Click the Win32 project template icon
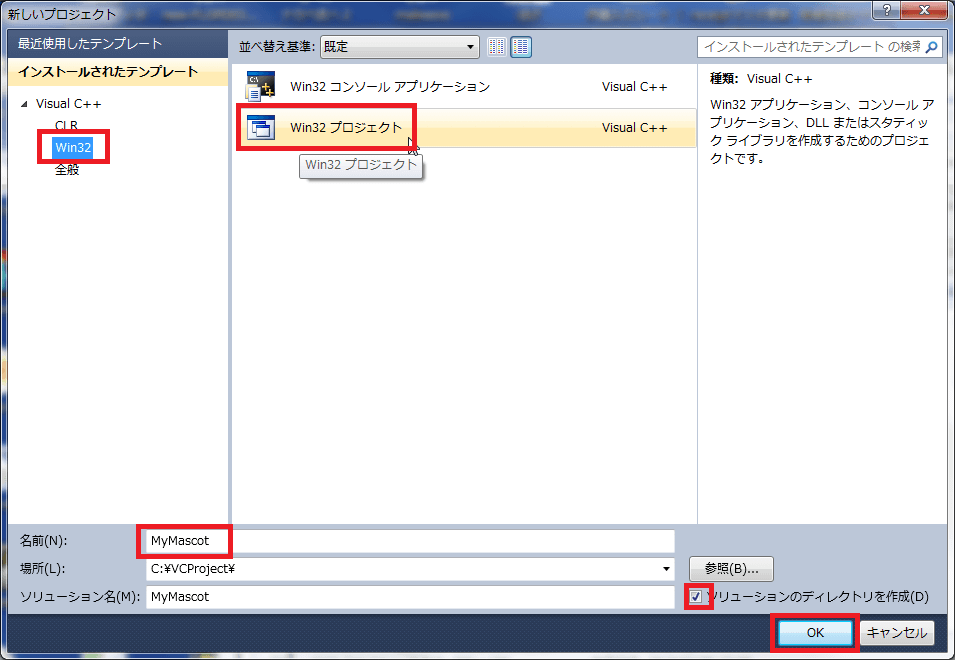This screenshot has height=660, width=955. (261, 128)
